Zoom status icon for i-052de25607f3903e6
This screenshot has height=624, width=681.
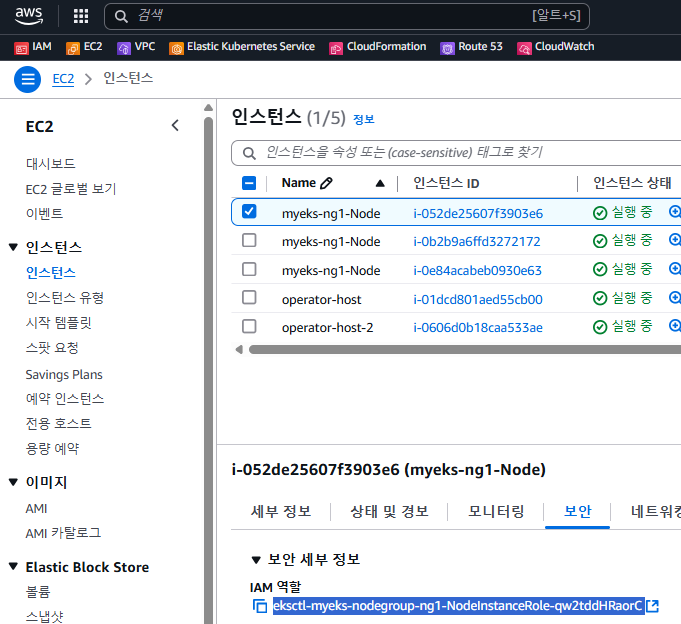coord(674,212)
